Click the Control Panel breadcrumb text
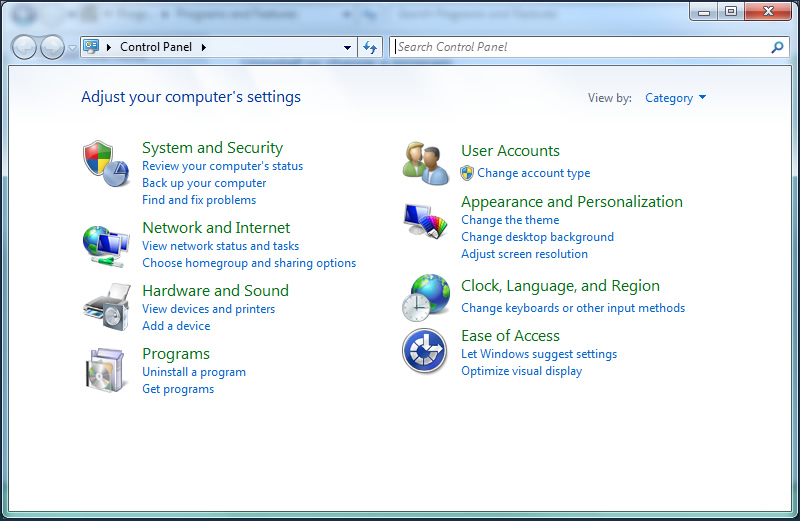 pyautogui.click(x=156, y=47)
